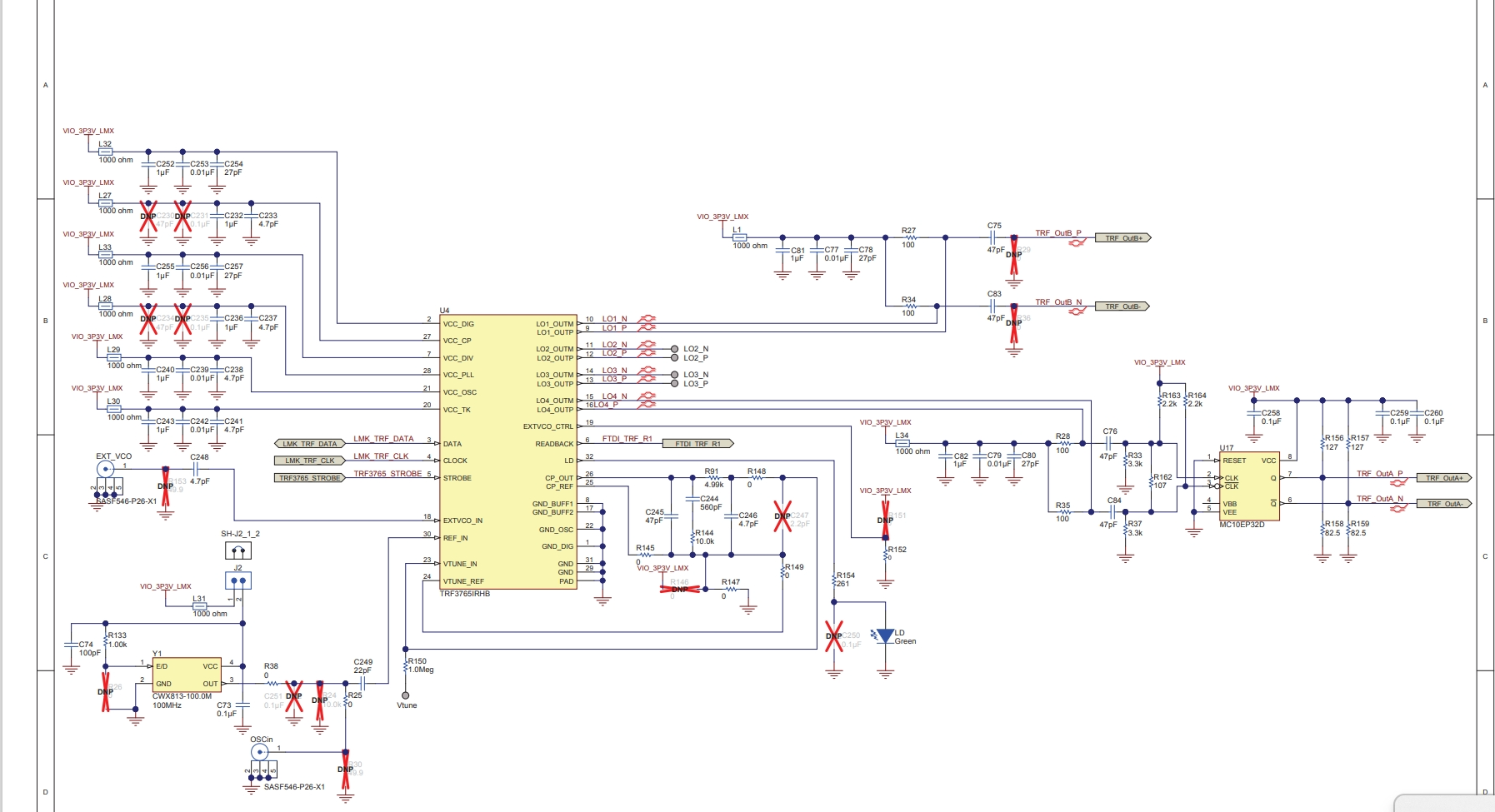Select the OSCin coaxial connector symbol
The image size is (1495, 812).
point(260,752)
